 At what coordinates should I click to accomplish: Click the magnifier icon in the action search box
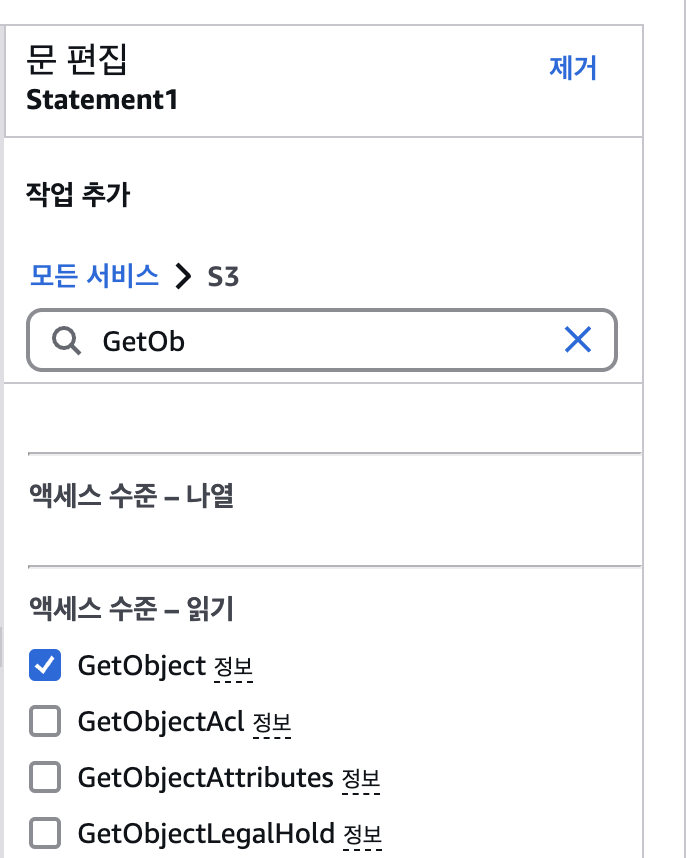pos(67,340)
